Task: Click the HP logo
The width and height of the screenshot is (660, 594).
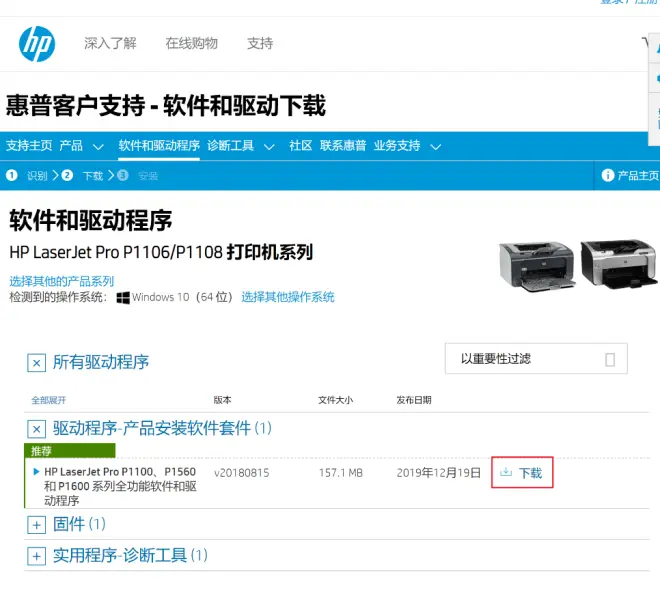Action: pos(37,44)
